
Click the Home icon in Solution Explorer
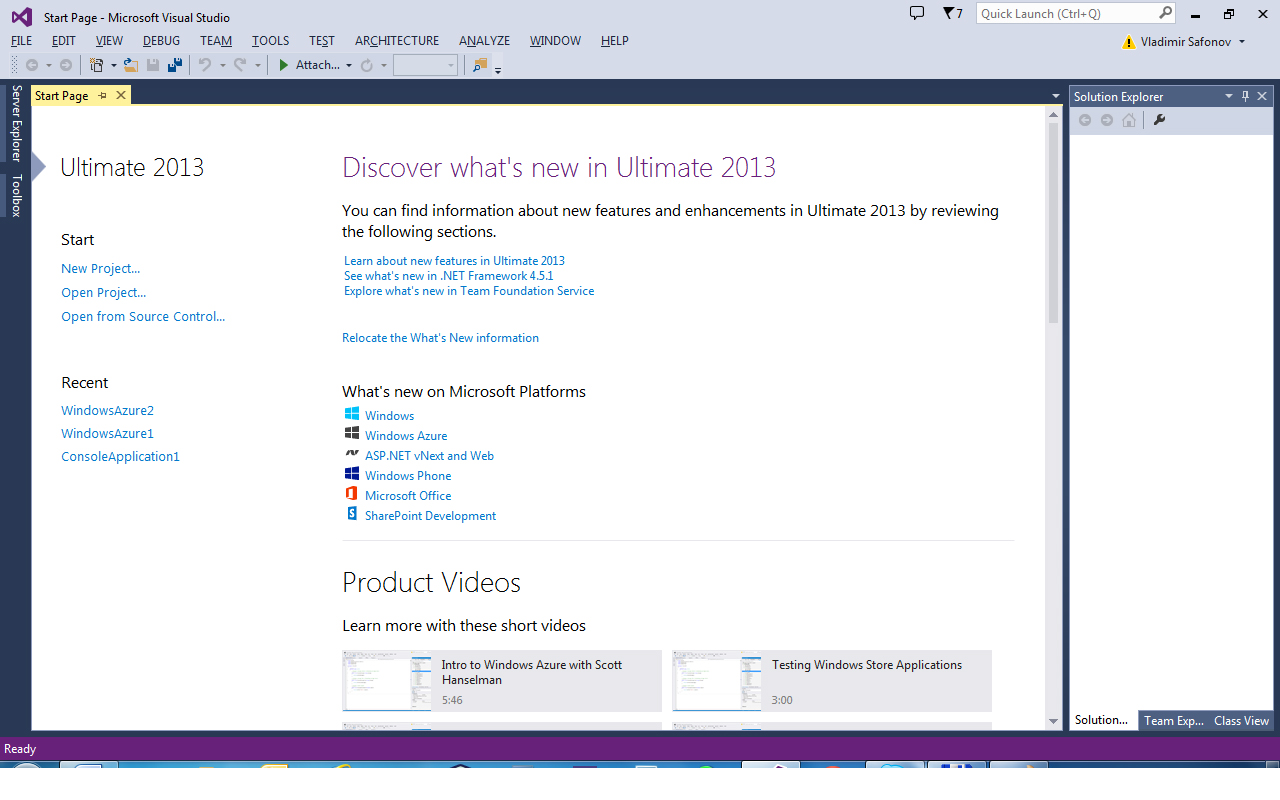point(1129,120)
